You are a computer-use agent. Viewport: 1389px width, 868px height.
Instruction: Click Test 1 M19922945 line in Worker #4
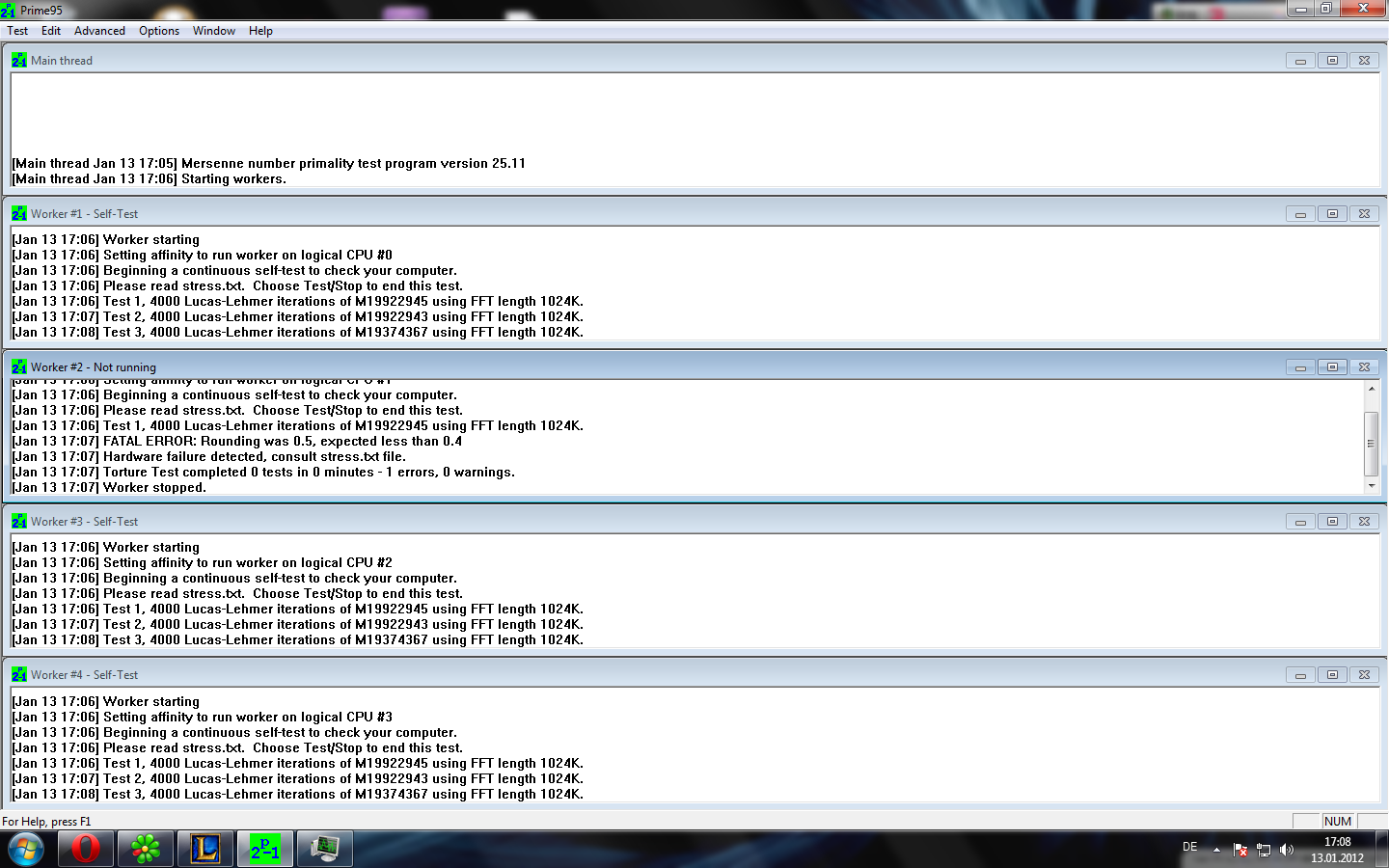point(298,763)
